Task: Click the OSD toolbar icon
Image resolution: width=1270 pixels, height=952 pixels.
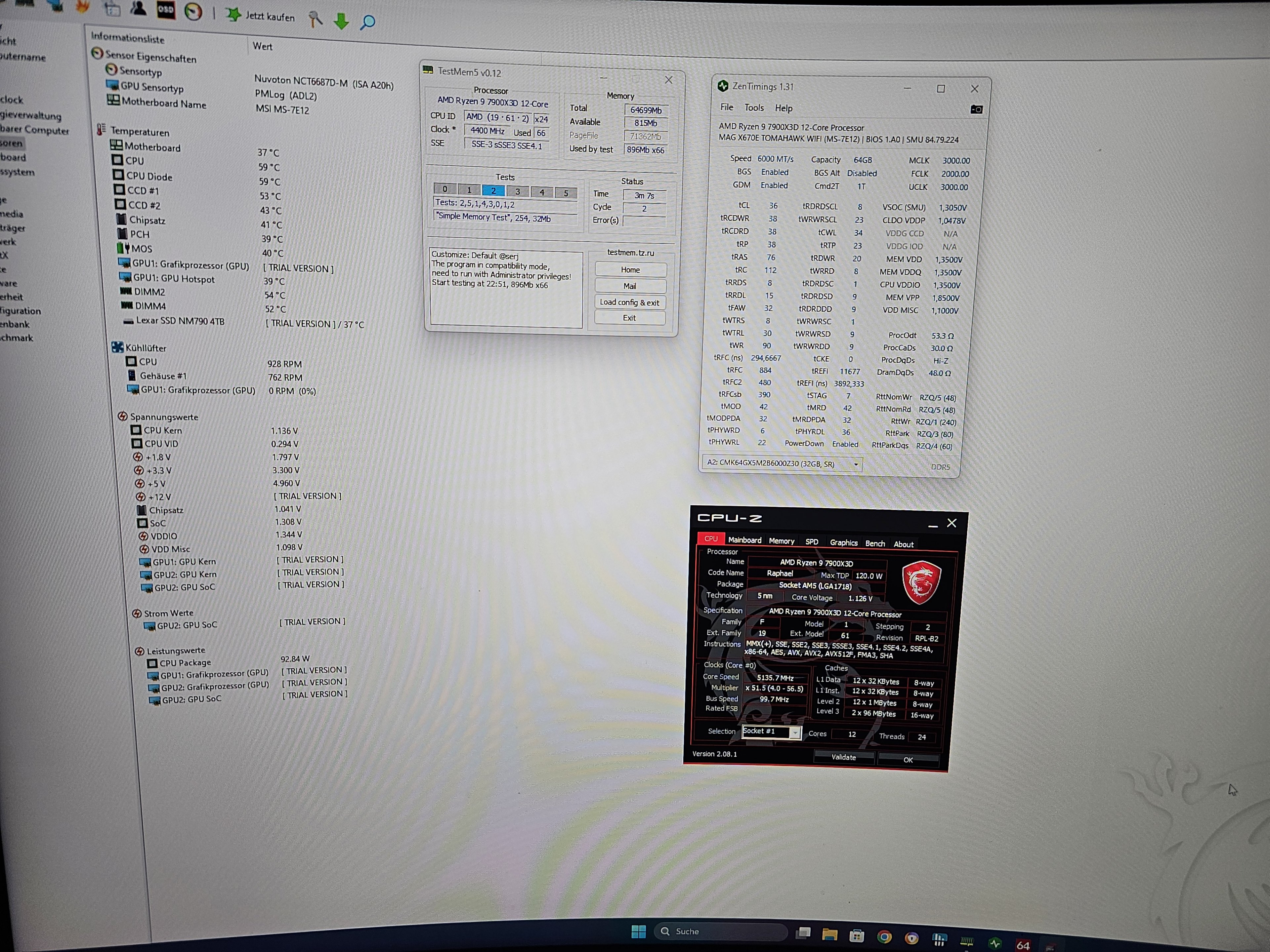Action: [x=166, y=10]
